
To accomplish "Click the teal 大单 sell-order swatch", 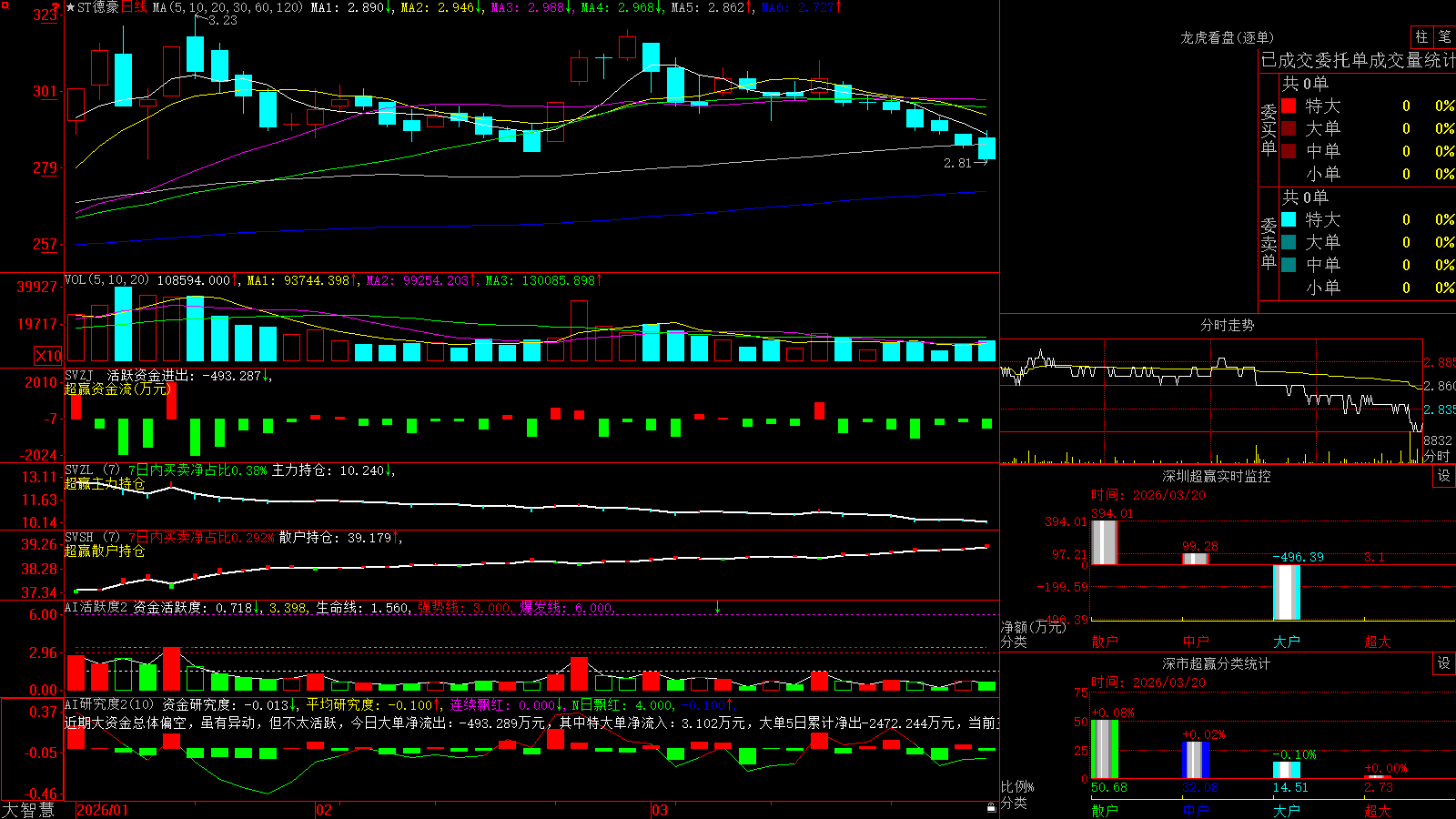I will click(1289, 242).
